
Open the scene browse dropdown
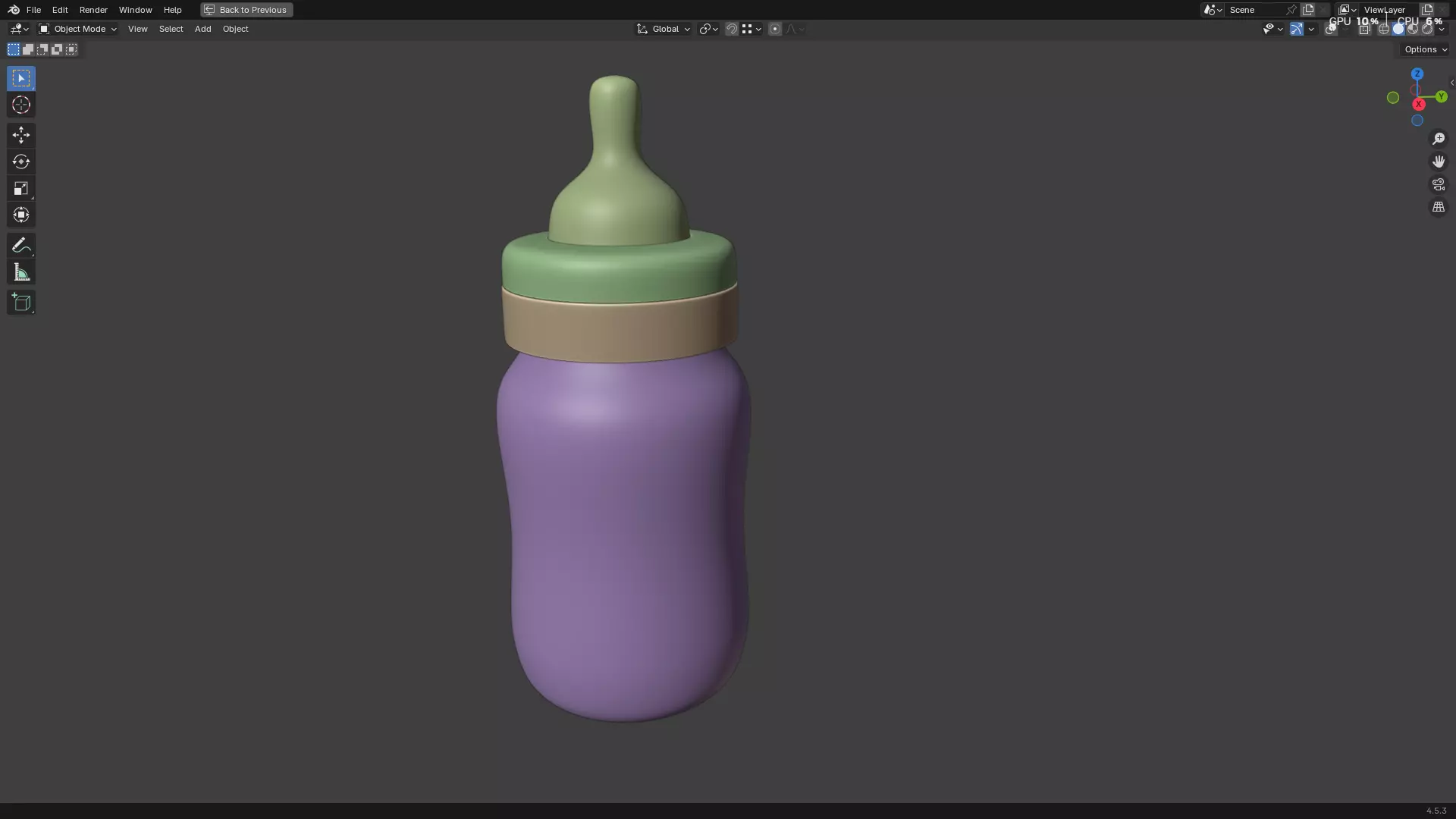pos(1213,10)
